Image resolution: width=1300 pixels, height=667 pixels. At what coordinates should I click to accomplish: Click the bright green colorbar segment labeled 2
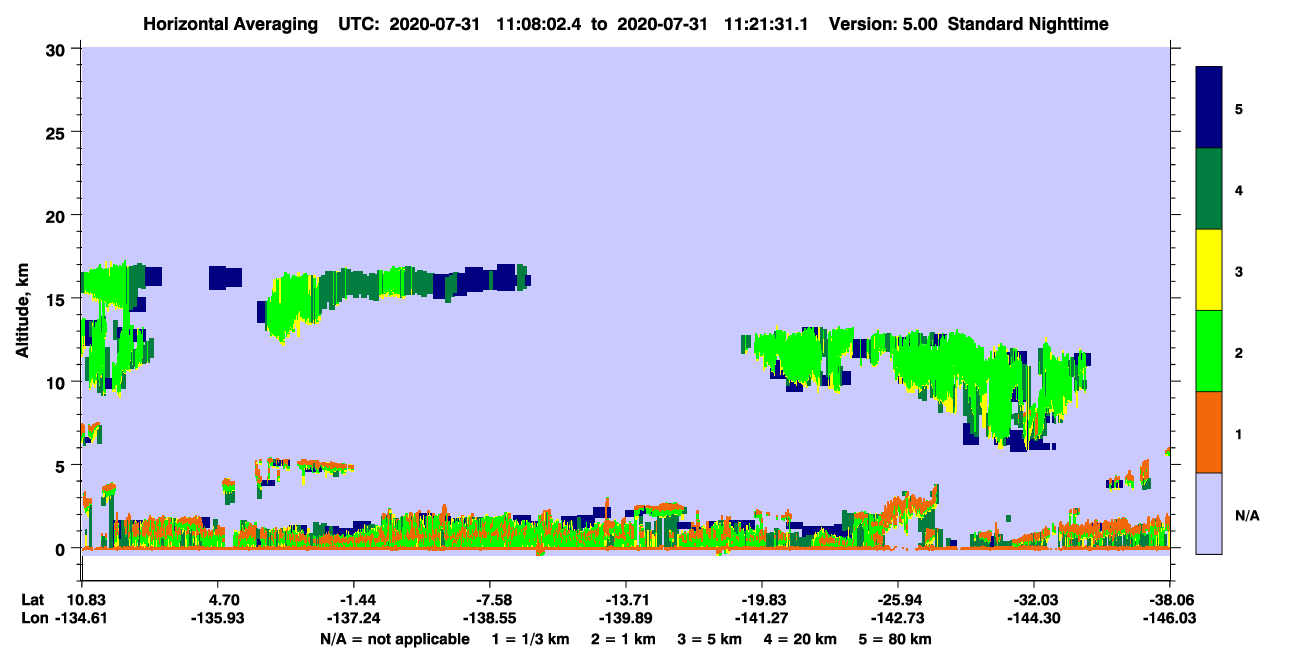click(1209, 350)
